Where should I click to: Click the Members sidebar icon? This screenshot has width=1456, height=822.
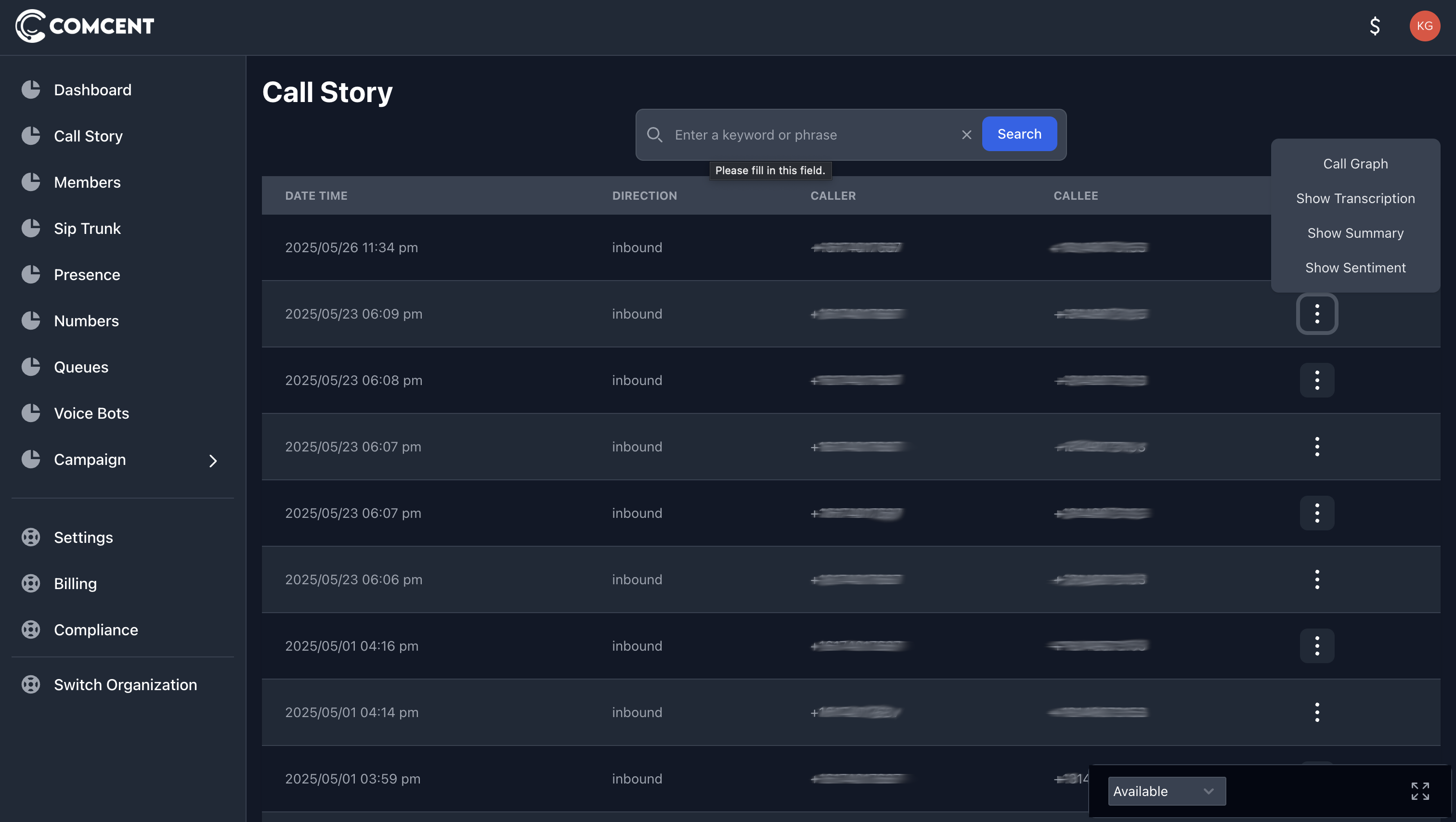point(31,182)
